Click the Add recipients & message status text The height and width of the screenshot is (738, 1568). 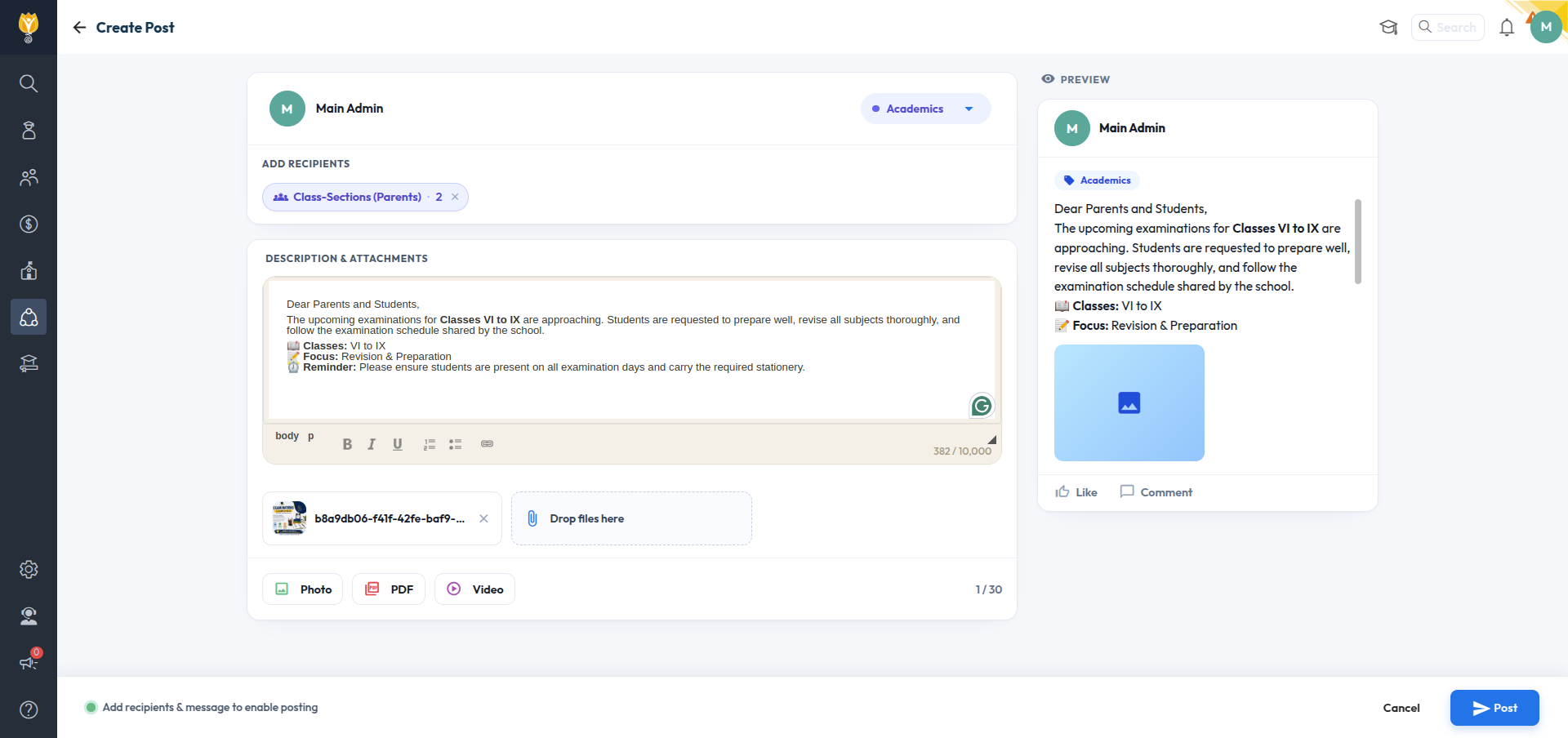210,708
